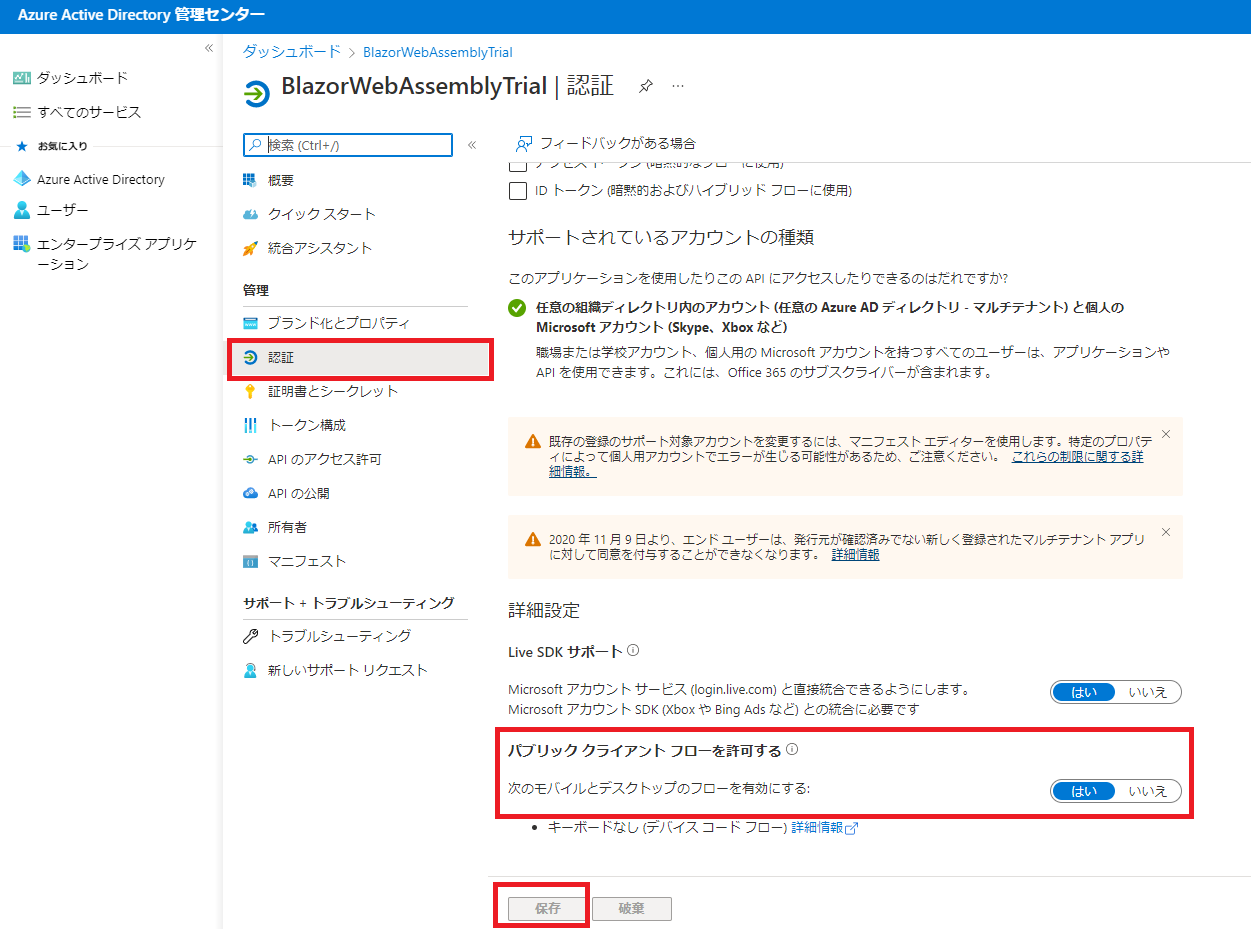Click the app registration logo icon
The width and height of the screenshot is (1251, 929).
pos(257,94)
